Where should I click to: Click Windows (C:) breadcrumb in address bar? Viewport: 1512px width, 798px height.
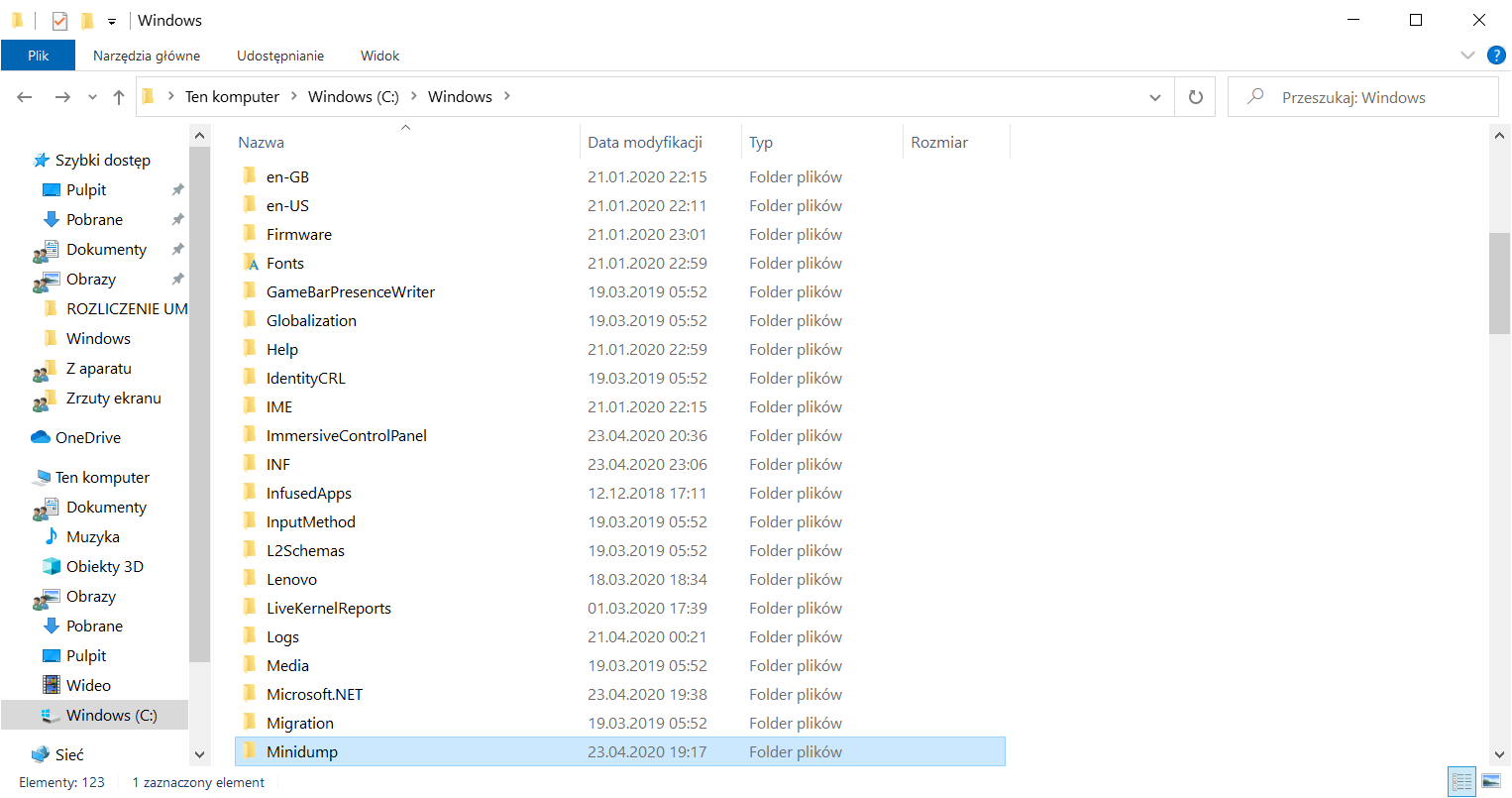point(354,96)
